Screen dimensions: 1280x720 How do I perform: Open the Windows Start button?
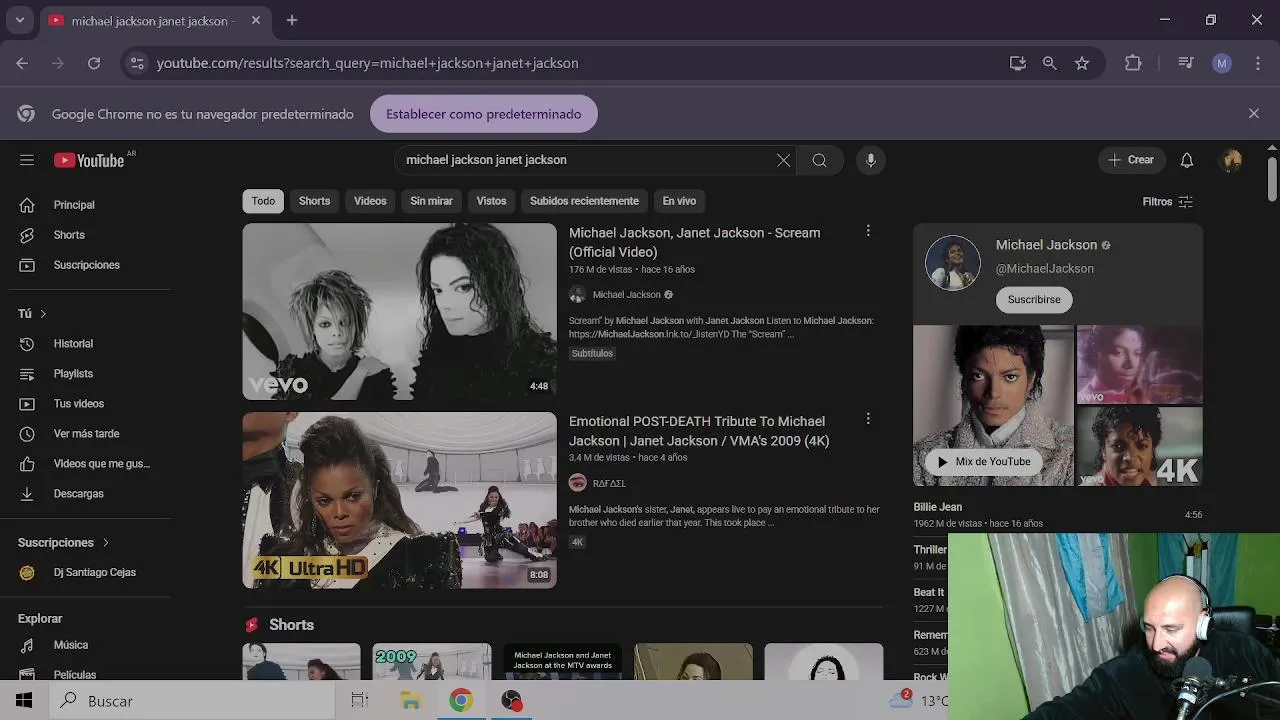[x=24, y=701]
